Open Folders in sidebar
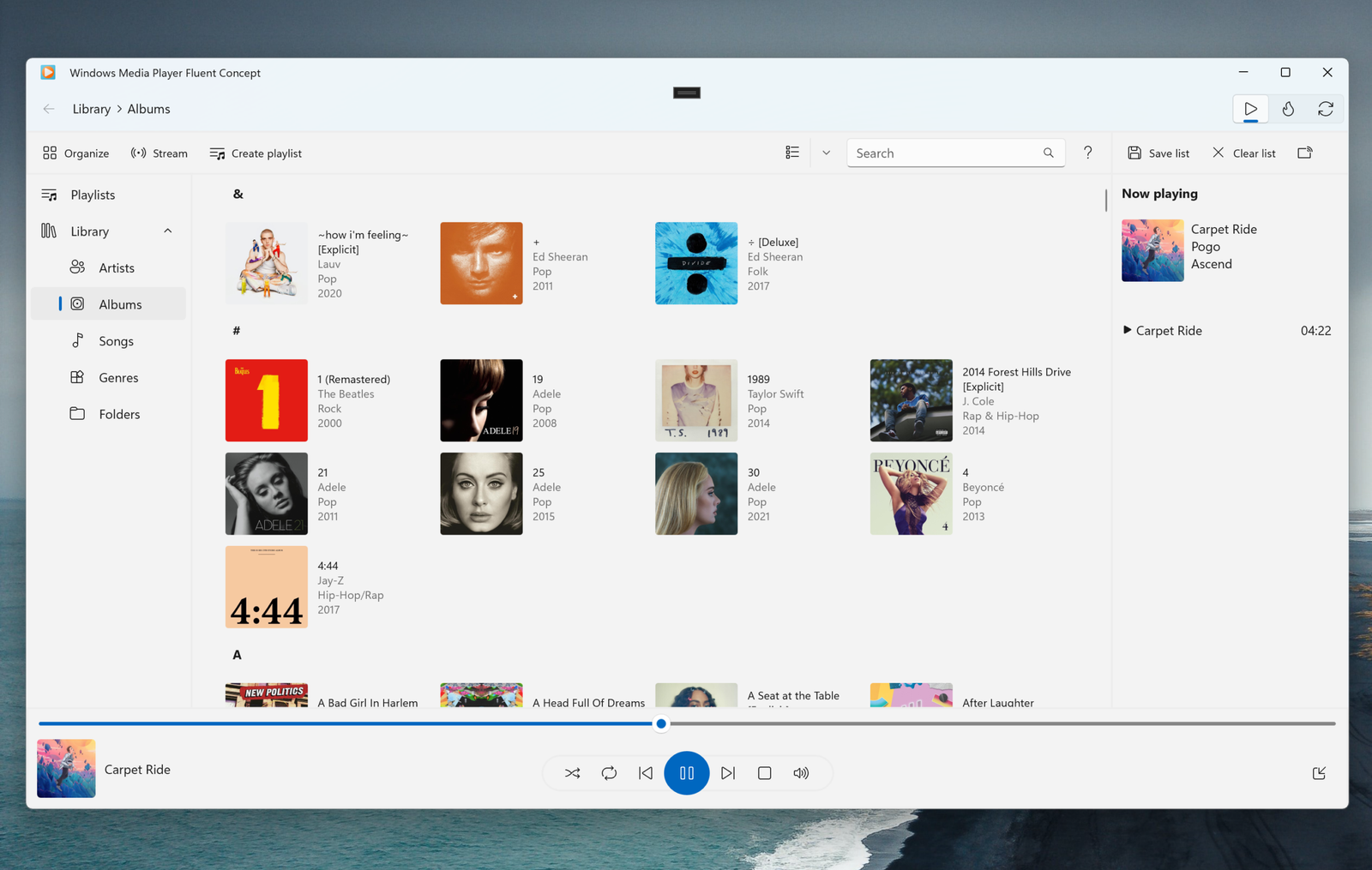The width and height of the screenshot is (1372, 870). point(107,414)
